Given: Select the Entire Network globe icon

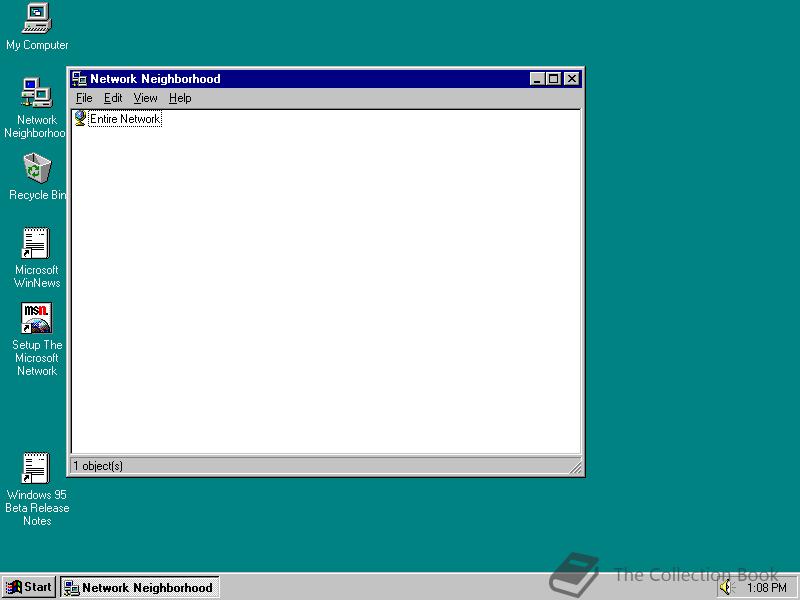Looking at the screenshot, I should (80, 118).
